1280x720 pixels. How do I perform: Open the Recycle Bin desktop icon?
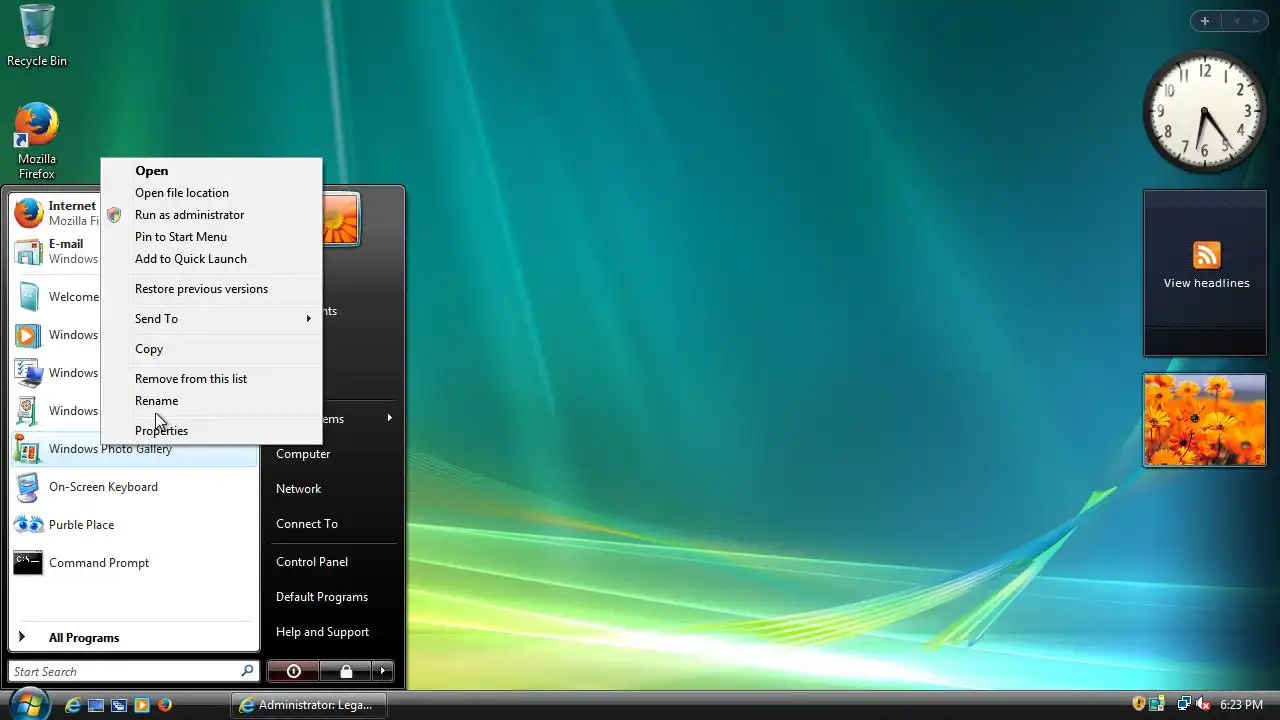37,36
